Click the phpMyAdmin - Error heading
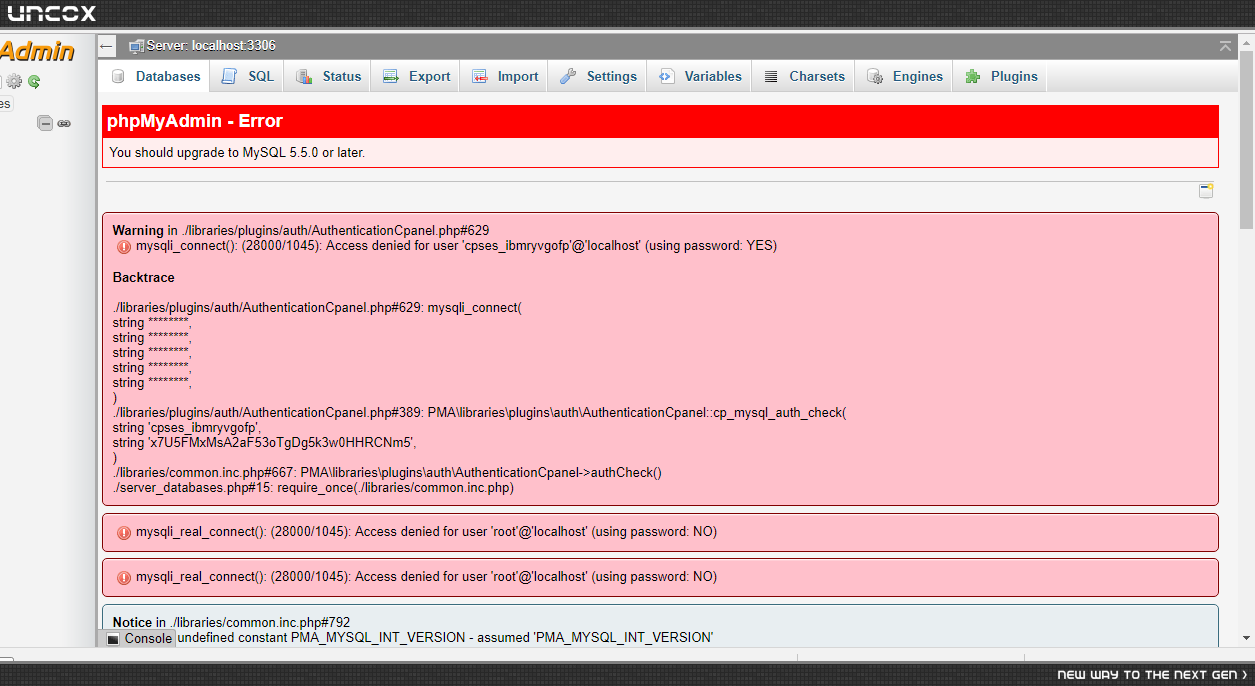The width and height of the screenshot is (1255, 686). pos(196,121)
